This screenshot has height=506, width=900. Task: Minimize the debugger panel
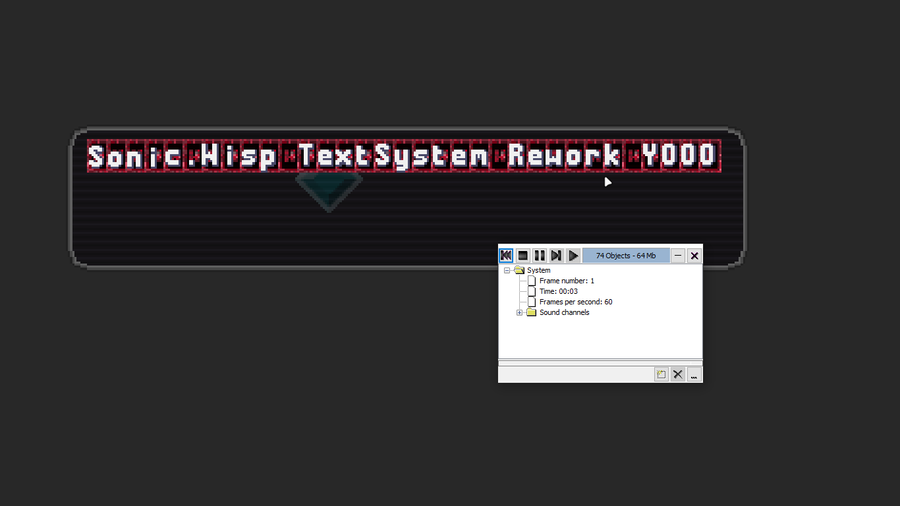678,255
